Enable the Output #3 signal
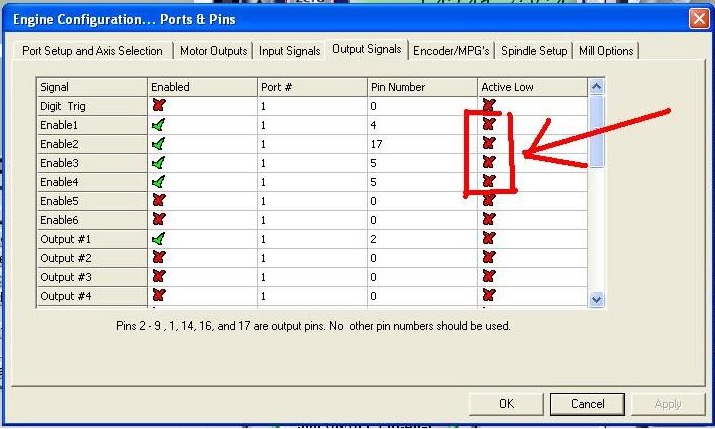This screenshot has width=715, height=429. 158,277
